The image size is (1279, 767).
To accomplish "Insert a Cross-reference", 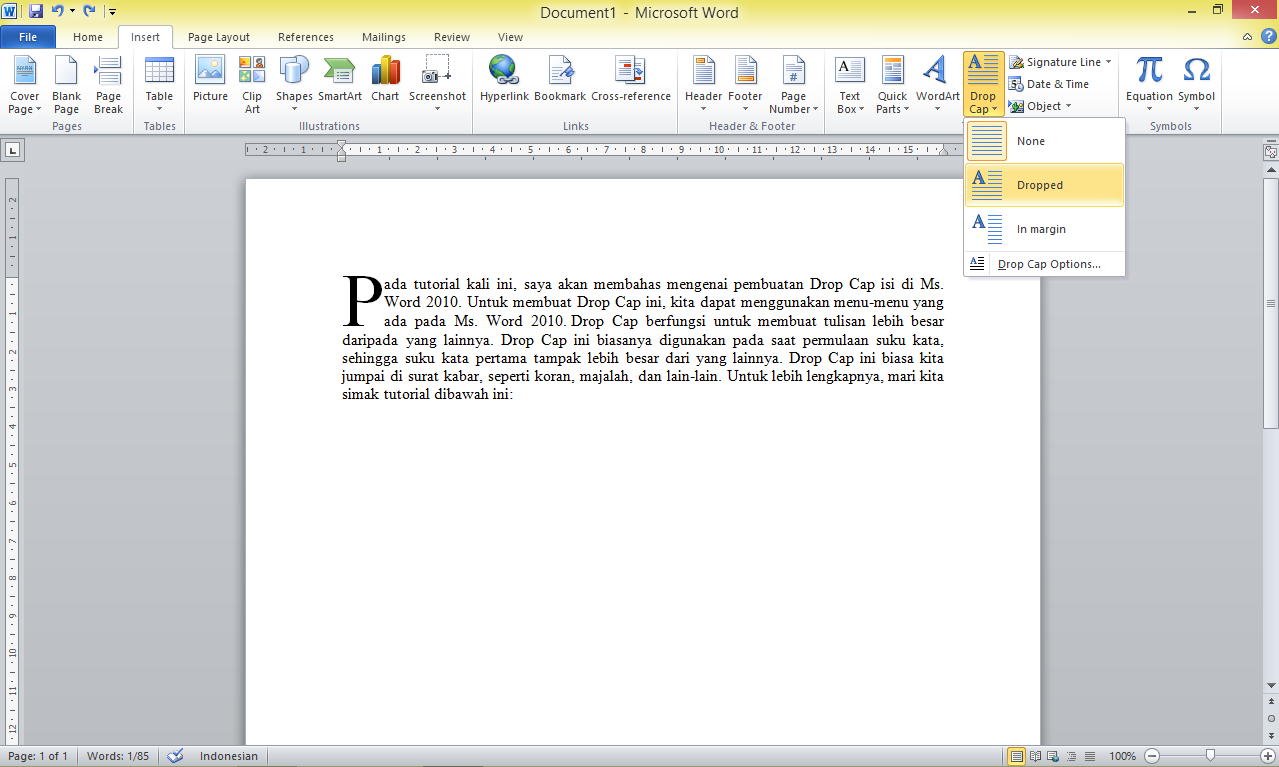I will 631,79.
